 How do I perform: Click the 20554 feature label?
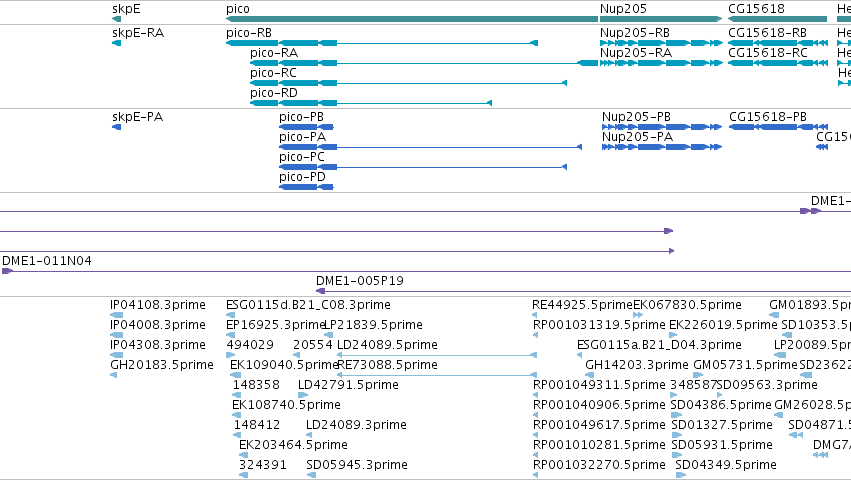coord(313,345)
